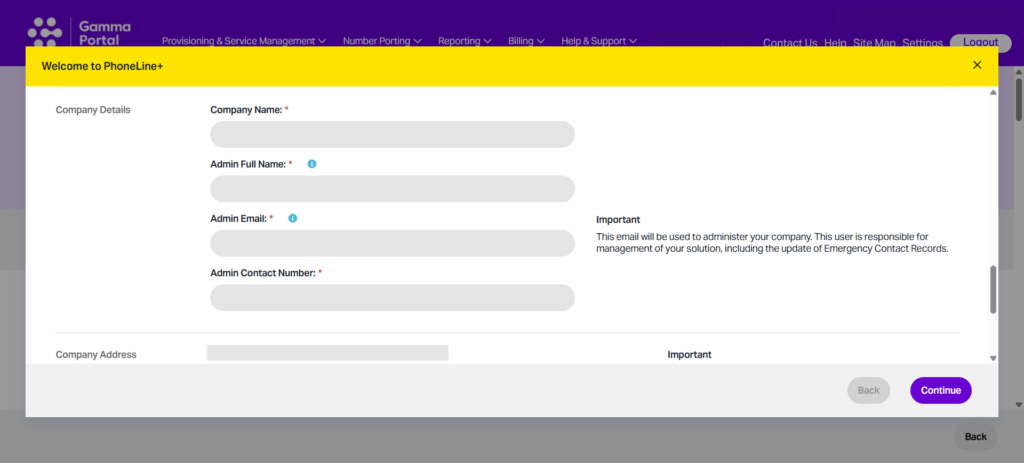
Task: Open the Contact Us link
Action: [790, 42]
